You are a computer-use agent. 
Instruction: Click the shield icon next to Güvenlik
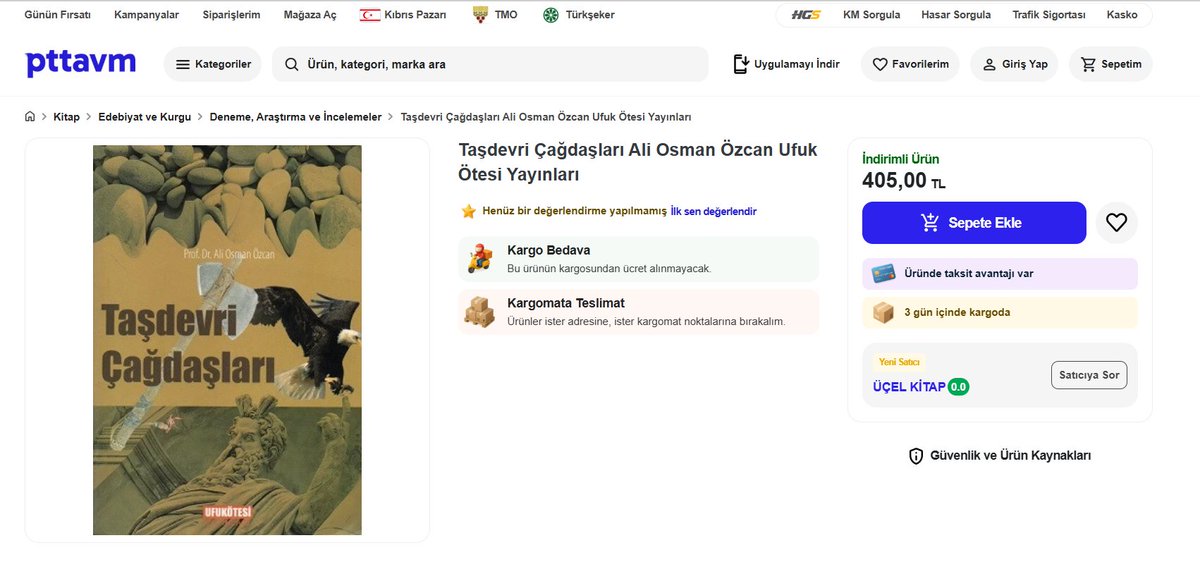916,456
